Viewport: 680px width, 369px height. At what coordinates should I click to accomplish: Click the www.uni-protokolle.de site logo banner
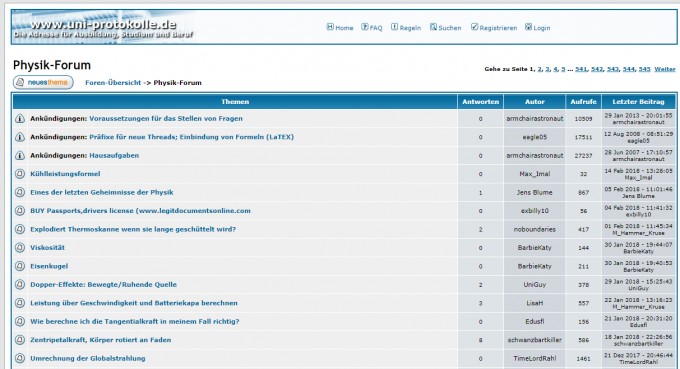103,27
